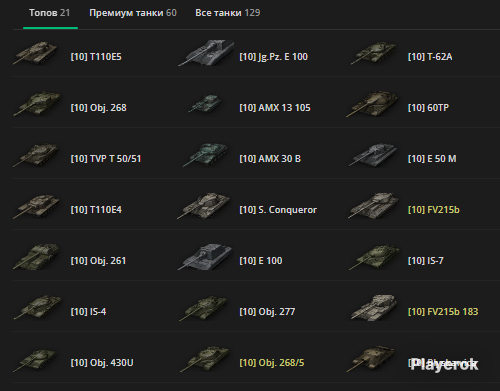Open the [10] TVP T 50/51 entry
Screen dimensions: 500x391
coord(106,159)
